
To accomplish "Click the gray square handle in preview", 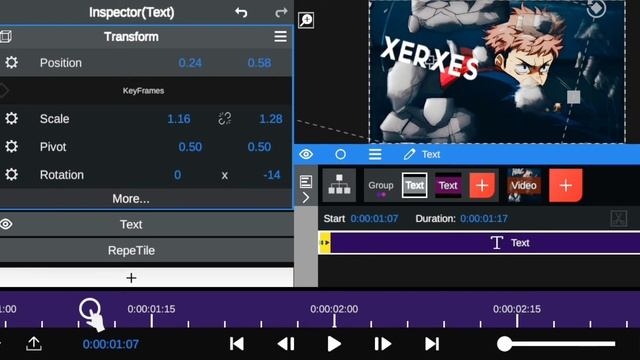I will point(573,97).
